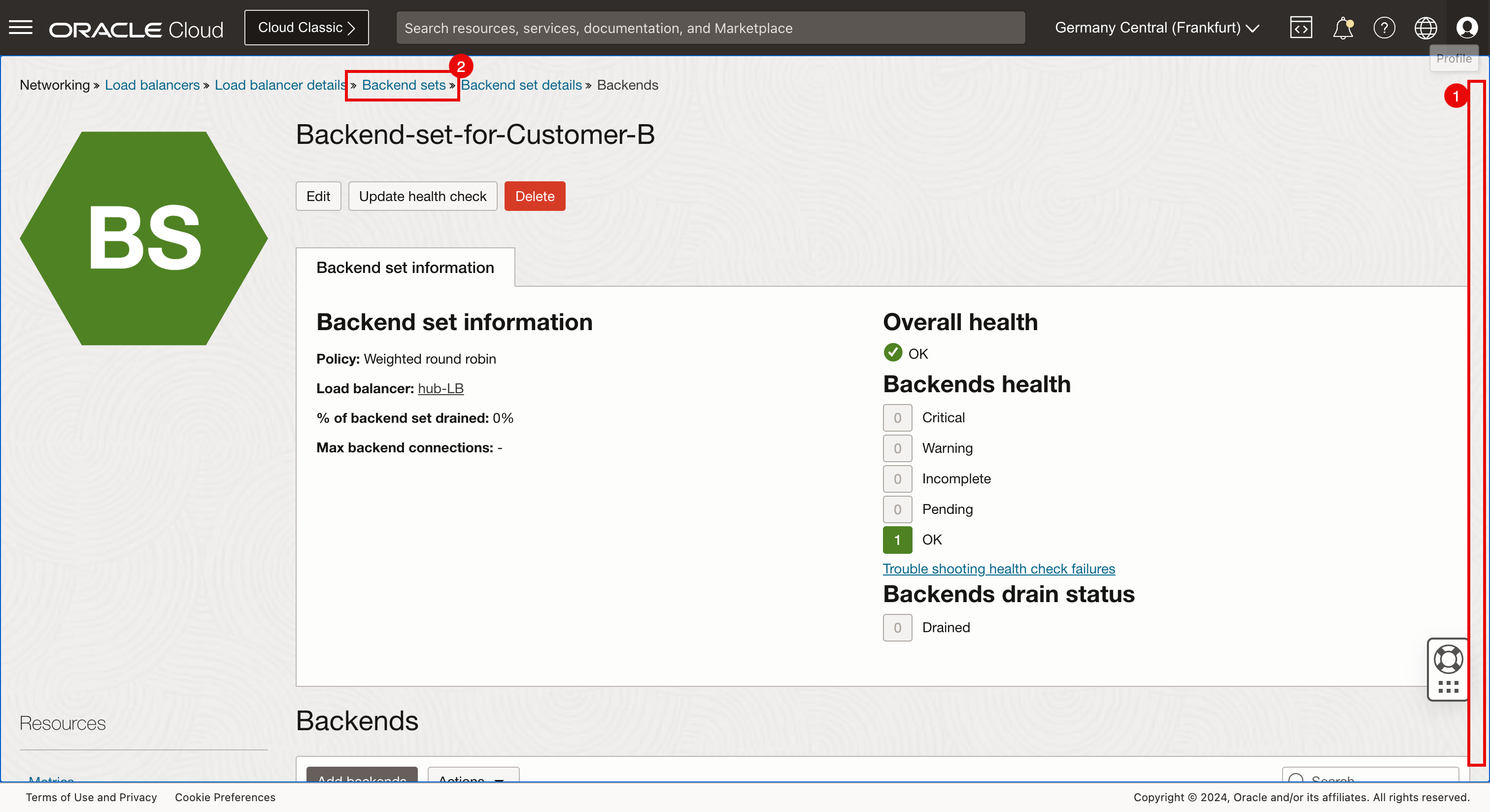1490x812 pixels.
Task: Click Update health check button
Action: [x=422, y=196]
